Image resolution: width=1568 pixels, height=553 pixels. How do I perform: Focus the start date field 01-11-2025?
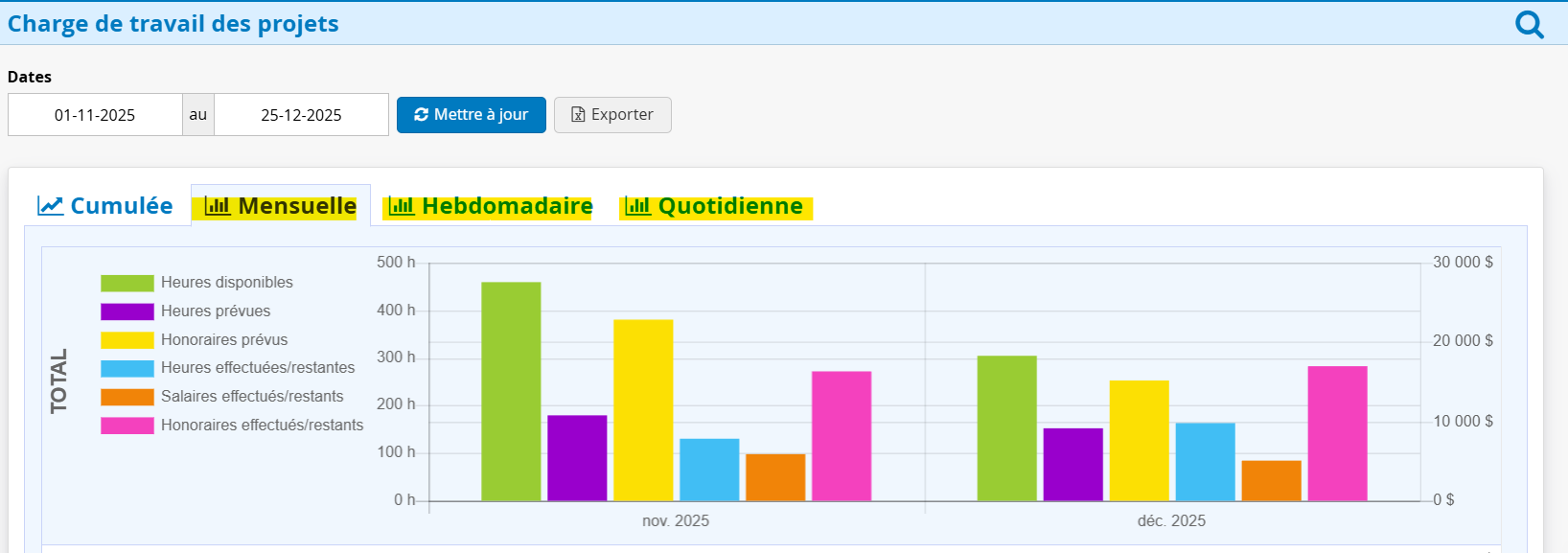(x=95, y=115)
